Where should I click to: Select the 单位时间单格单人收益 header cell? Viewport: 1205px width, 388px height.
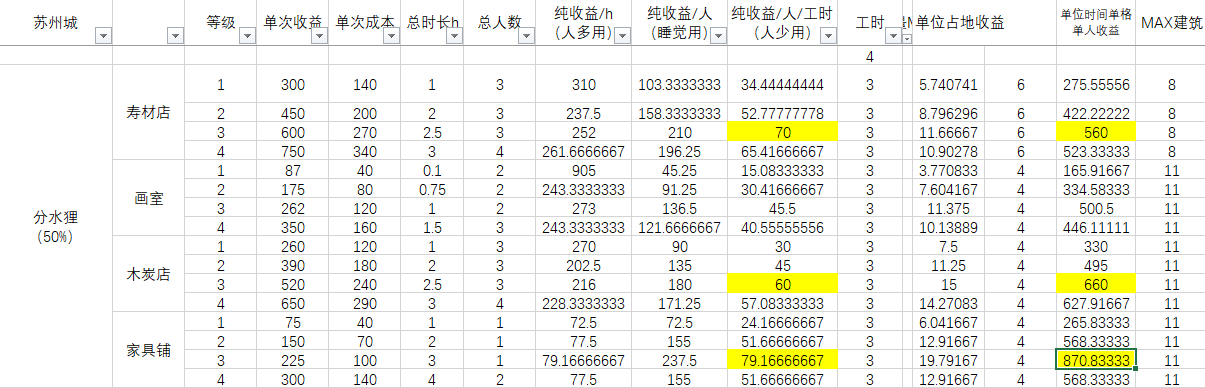(x=1096, y=24)
